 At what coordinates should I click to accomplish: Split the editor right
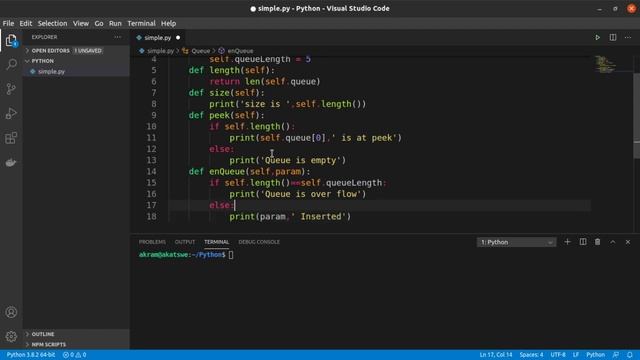[x=613, y=38]
